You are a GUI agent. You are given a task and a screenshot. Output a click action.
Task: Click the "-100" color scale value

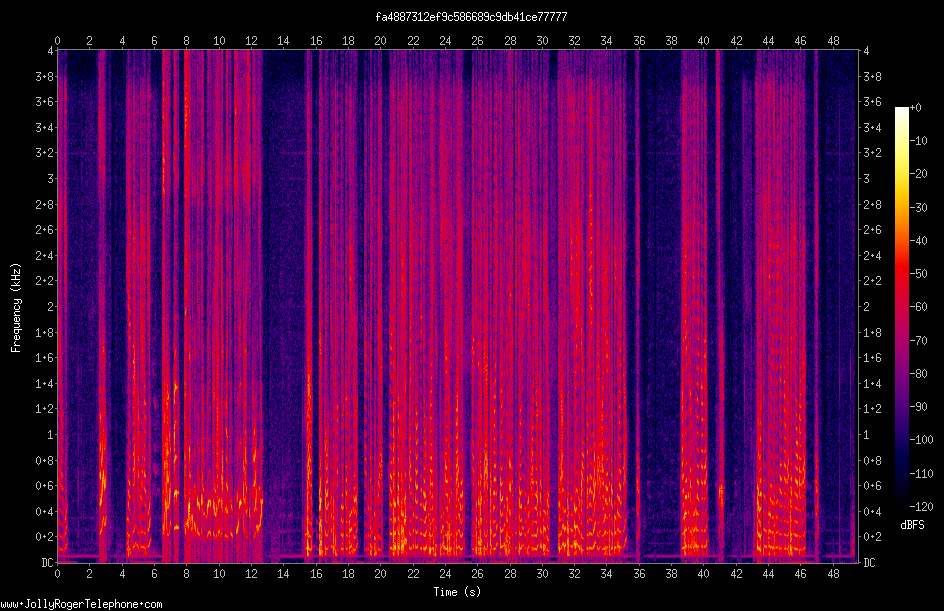click(922, 440)
